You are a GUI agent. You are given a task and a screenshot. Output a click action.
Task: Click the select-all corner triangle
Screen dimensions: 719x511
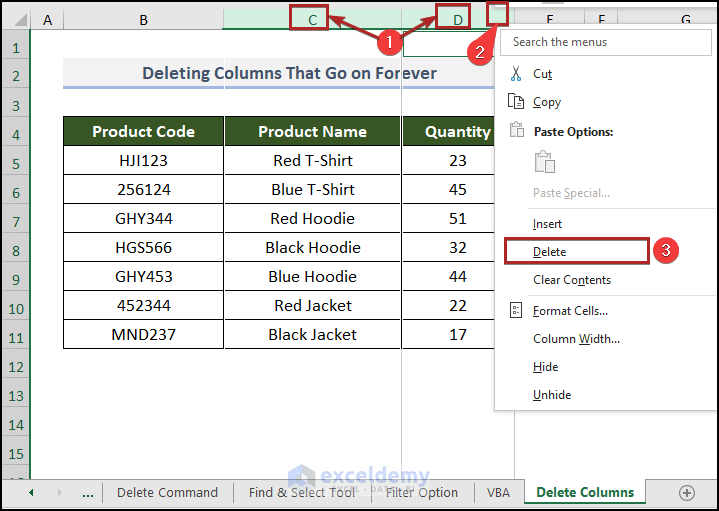(x=21, y=20)
